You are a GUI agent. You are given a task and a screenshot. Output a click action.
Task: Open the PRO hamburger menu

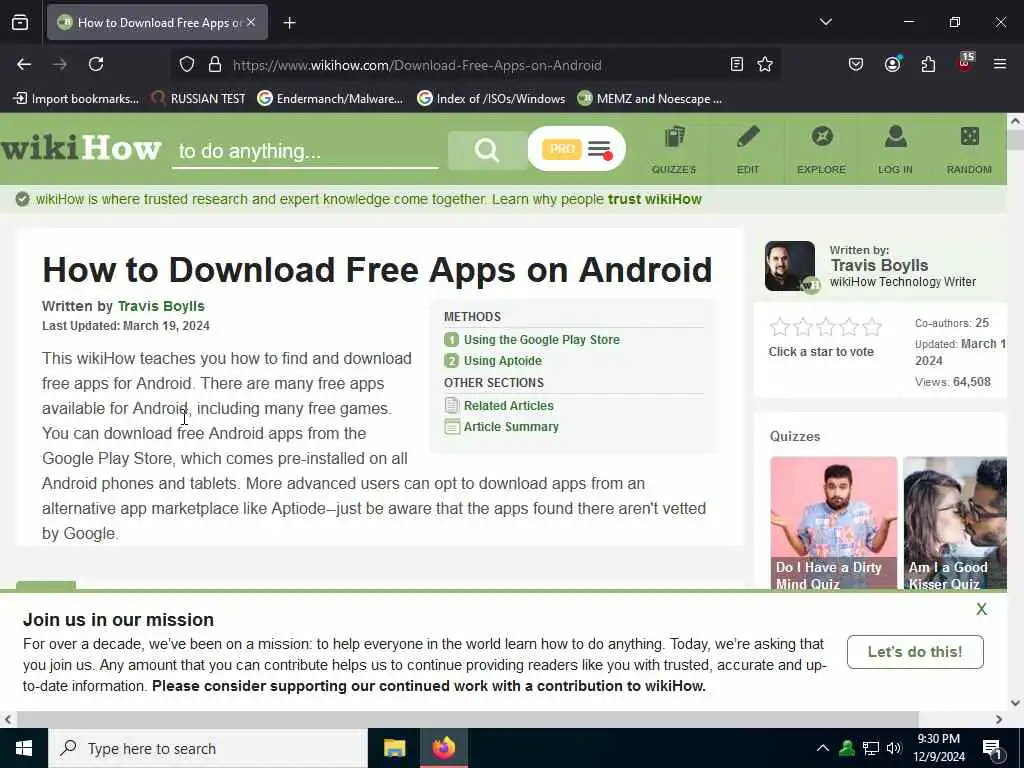577,149
